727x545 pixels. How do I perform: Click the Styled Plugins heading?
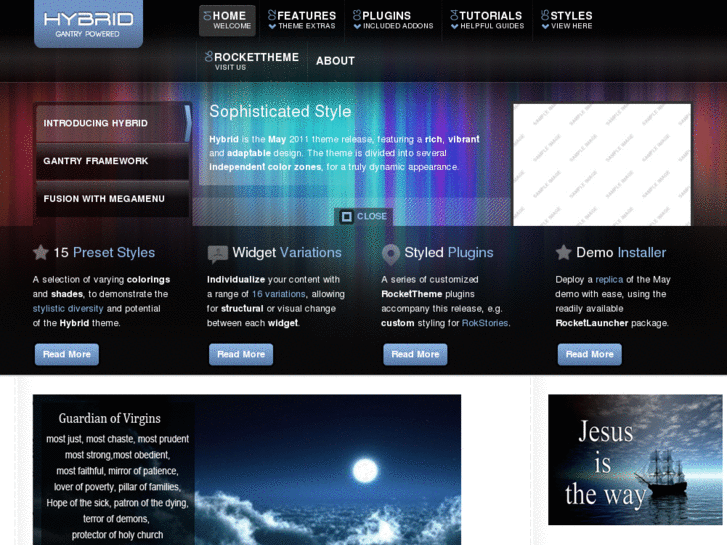click(x=449, y=252)
